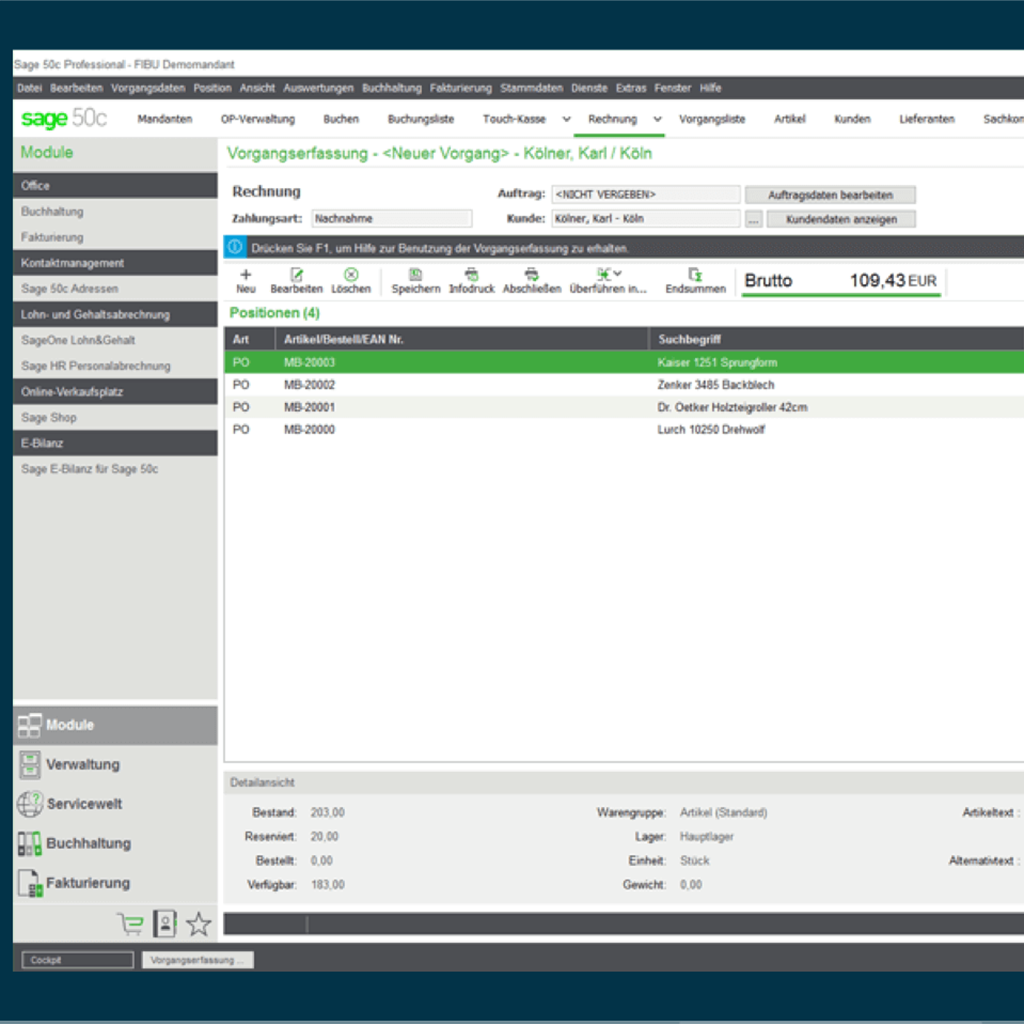Switch to the Vorgangserfassung tab at bottom

click(198, 960)
